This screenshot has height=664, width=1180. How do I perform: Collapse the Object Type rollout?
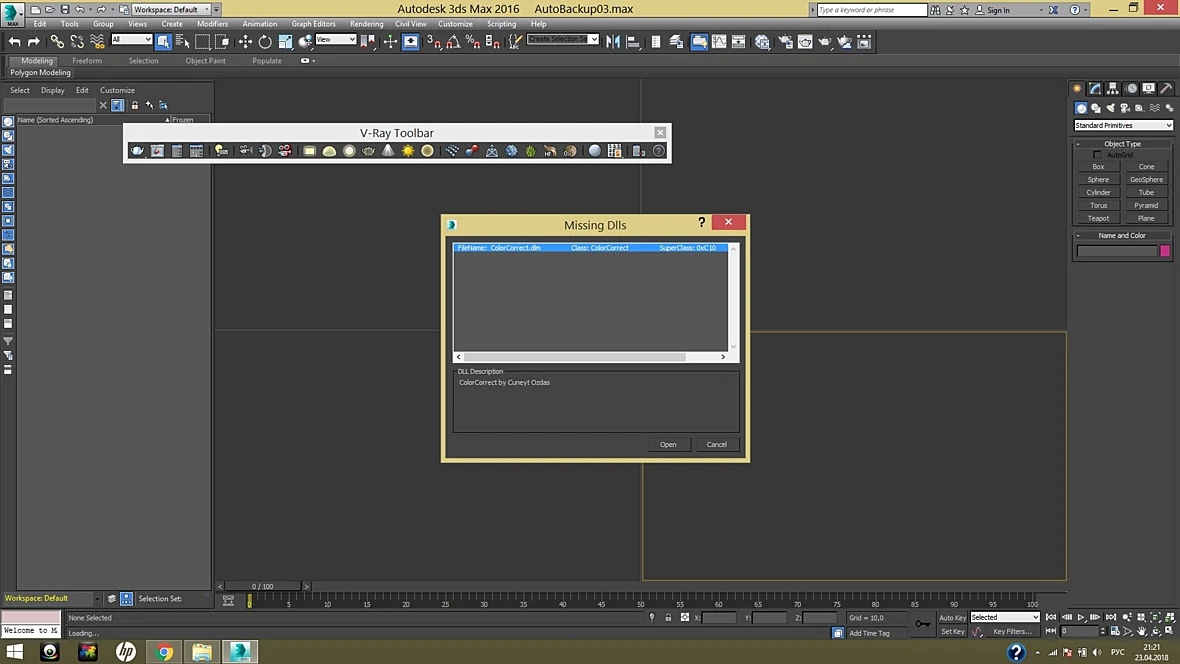pos(1122,144)
